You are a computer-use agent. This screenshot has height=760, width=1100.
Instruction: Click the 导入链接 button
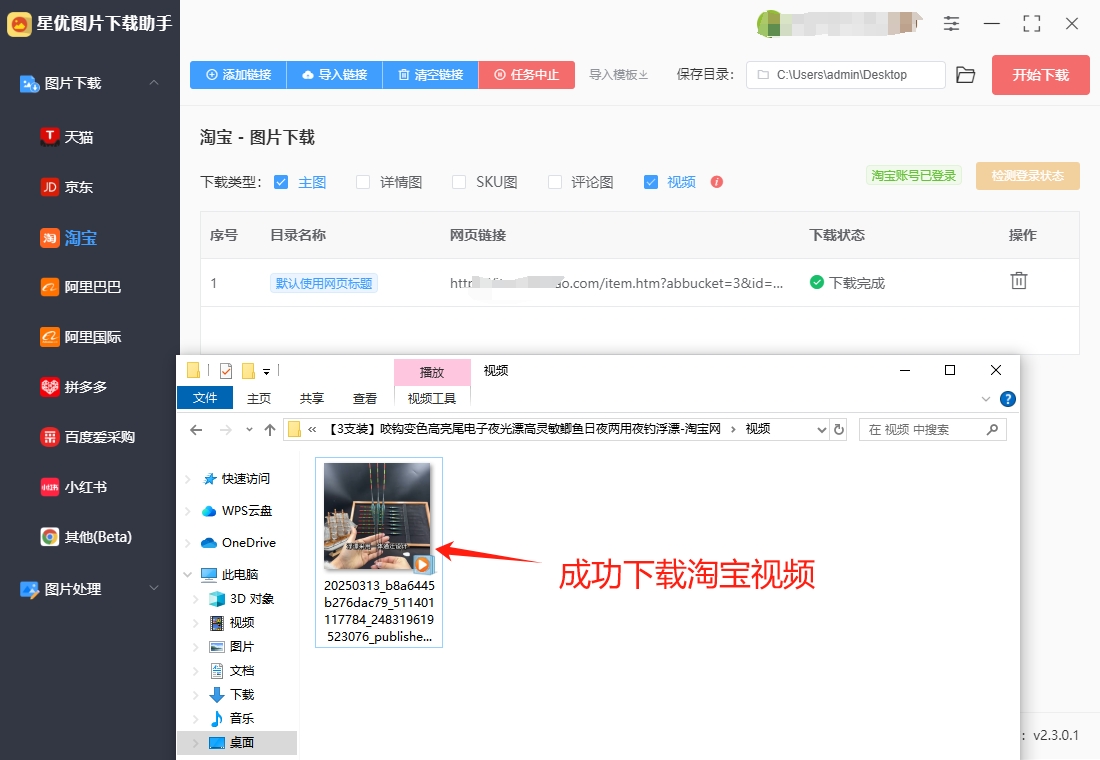tap(335, 75)
